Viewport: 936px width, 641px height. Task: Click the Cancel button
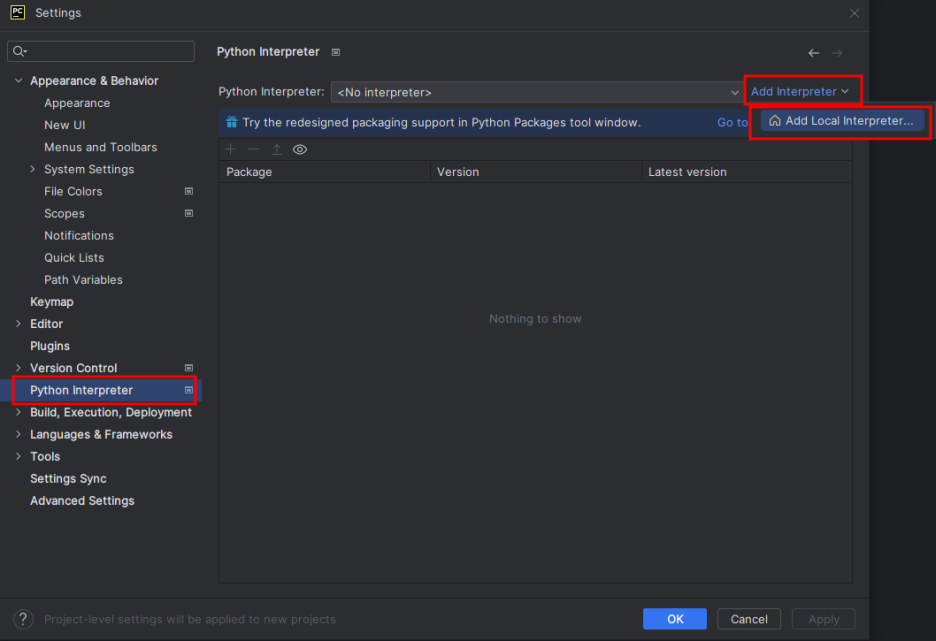click(749, 619)
